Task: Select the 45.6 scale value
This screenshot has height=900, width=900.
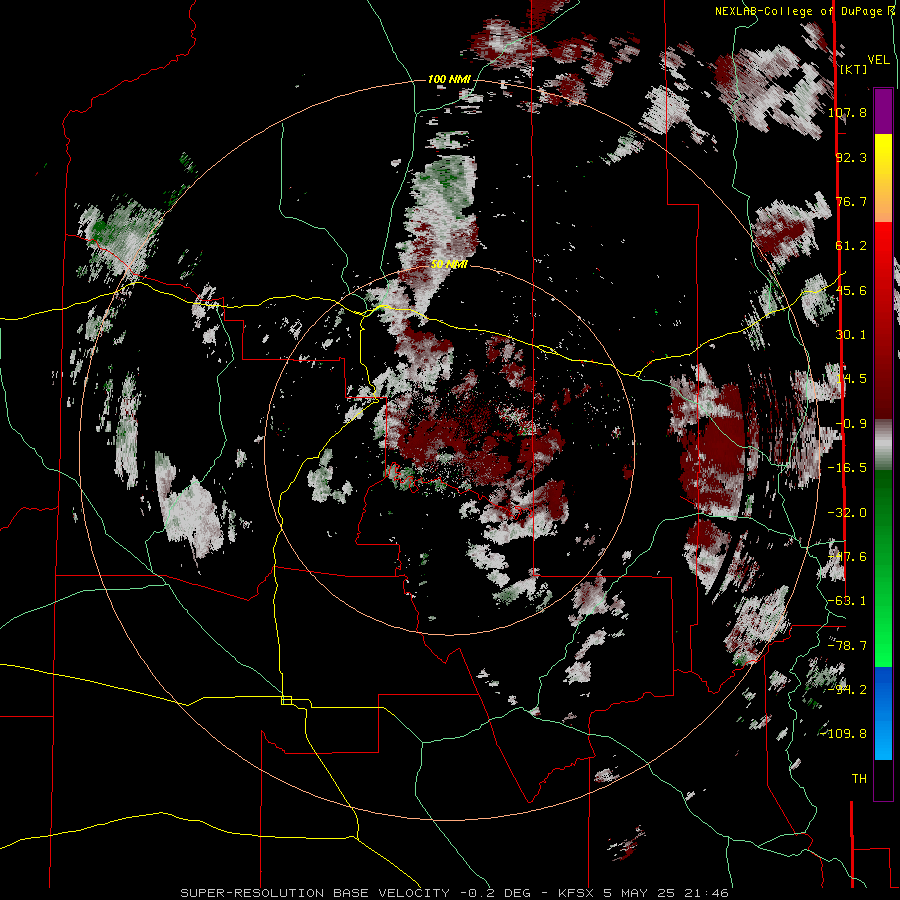Action: [x=851, y=290]
